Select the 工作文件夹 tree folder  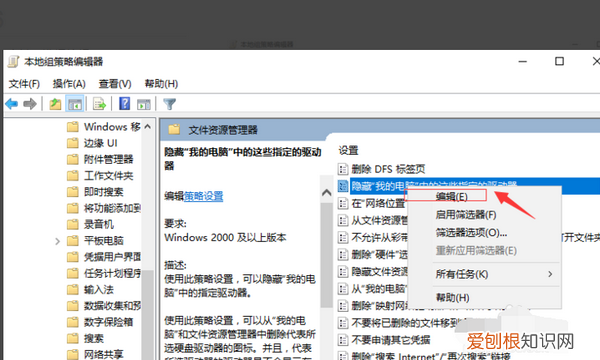tap(108, 176)
